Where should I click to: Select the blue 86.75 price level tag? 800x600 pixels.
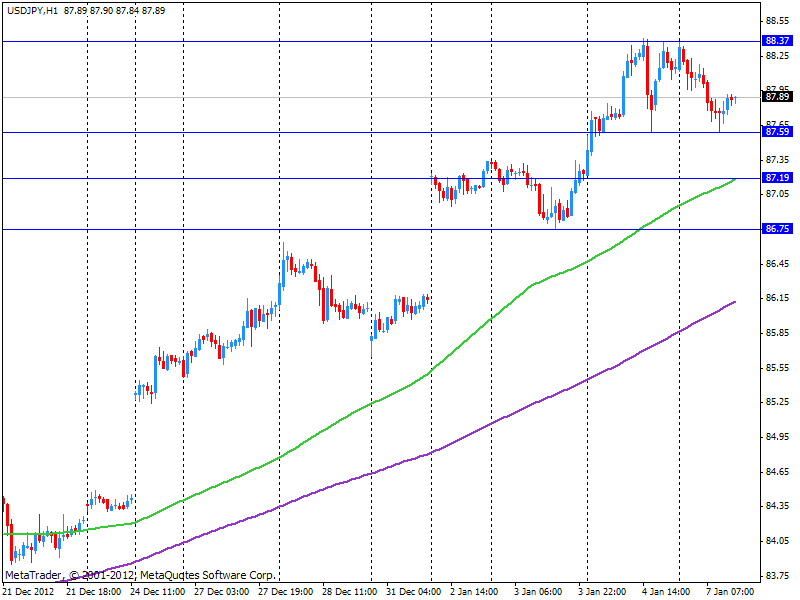(778, 229)
